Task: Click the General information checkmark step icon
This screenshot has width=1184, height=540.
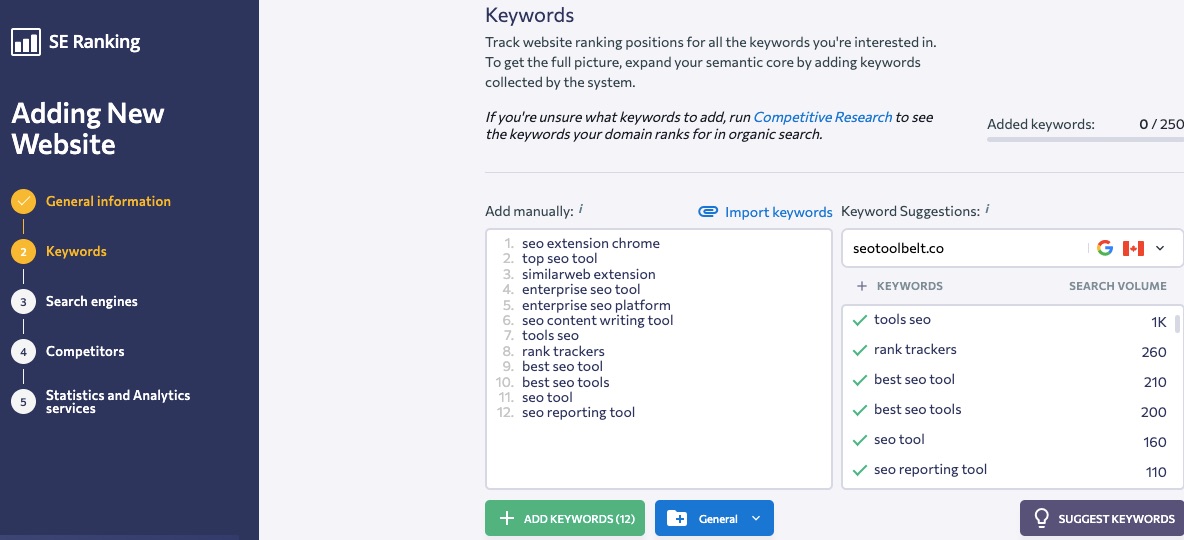Action: click(x=23, y=202)
